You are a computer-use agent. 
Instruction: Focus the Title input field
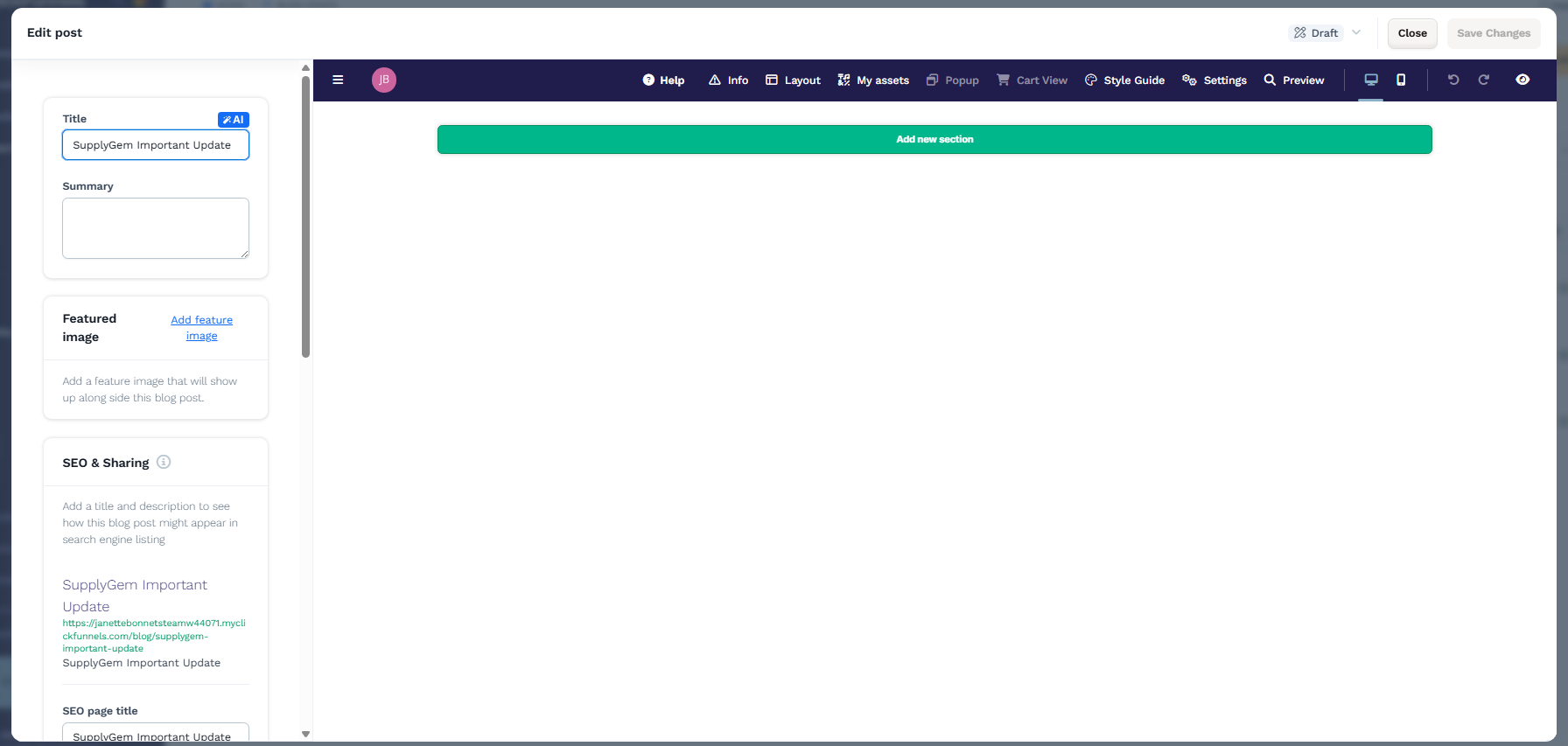click(x=156, y=145)
